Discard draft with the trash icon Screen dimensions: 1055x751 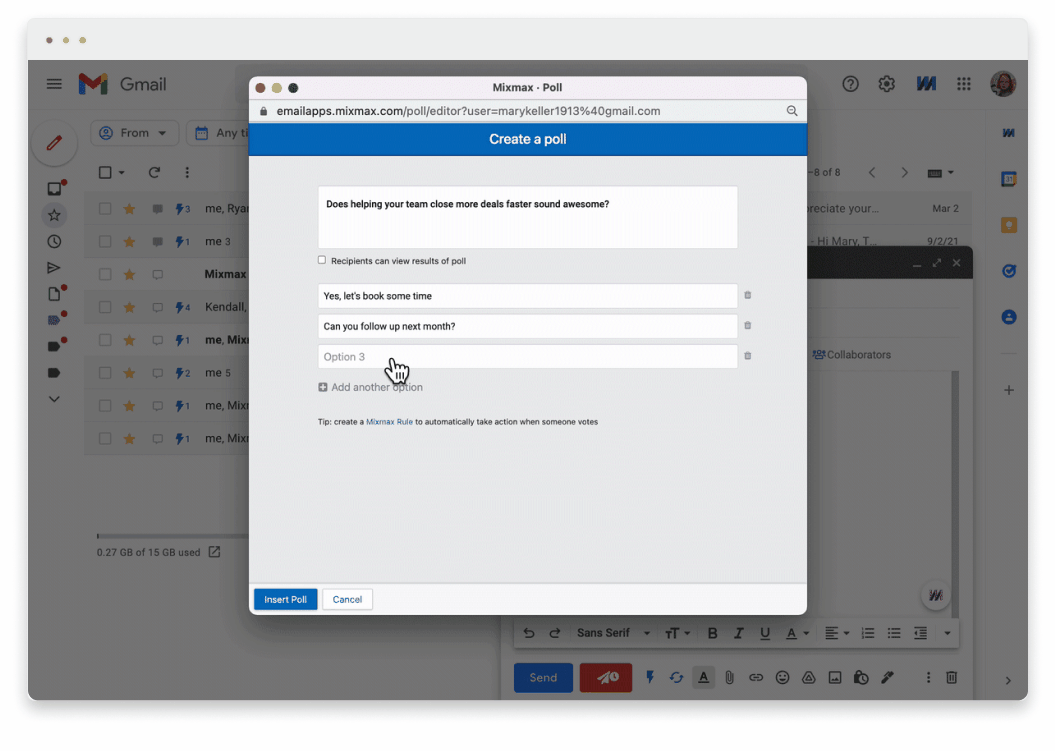[951, 678]
